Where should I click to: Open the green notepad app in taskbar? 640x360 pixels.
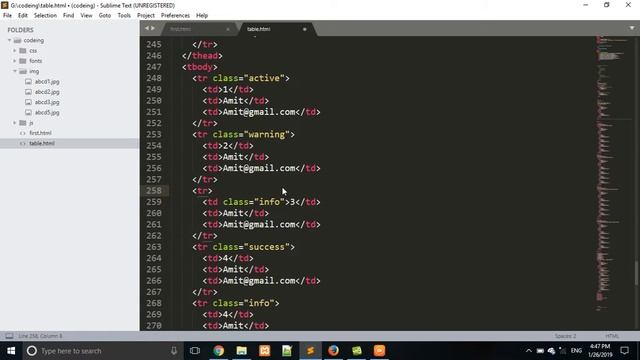pyautogui.click(x=287, y=351)
